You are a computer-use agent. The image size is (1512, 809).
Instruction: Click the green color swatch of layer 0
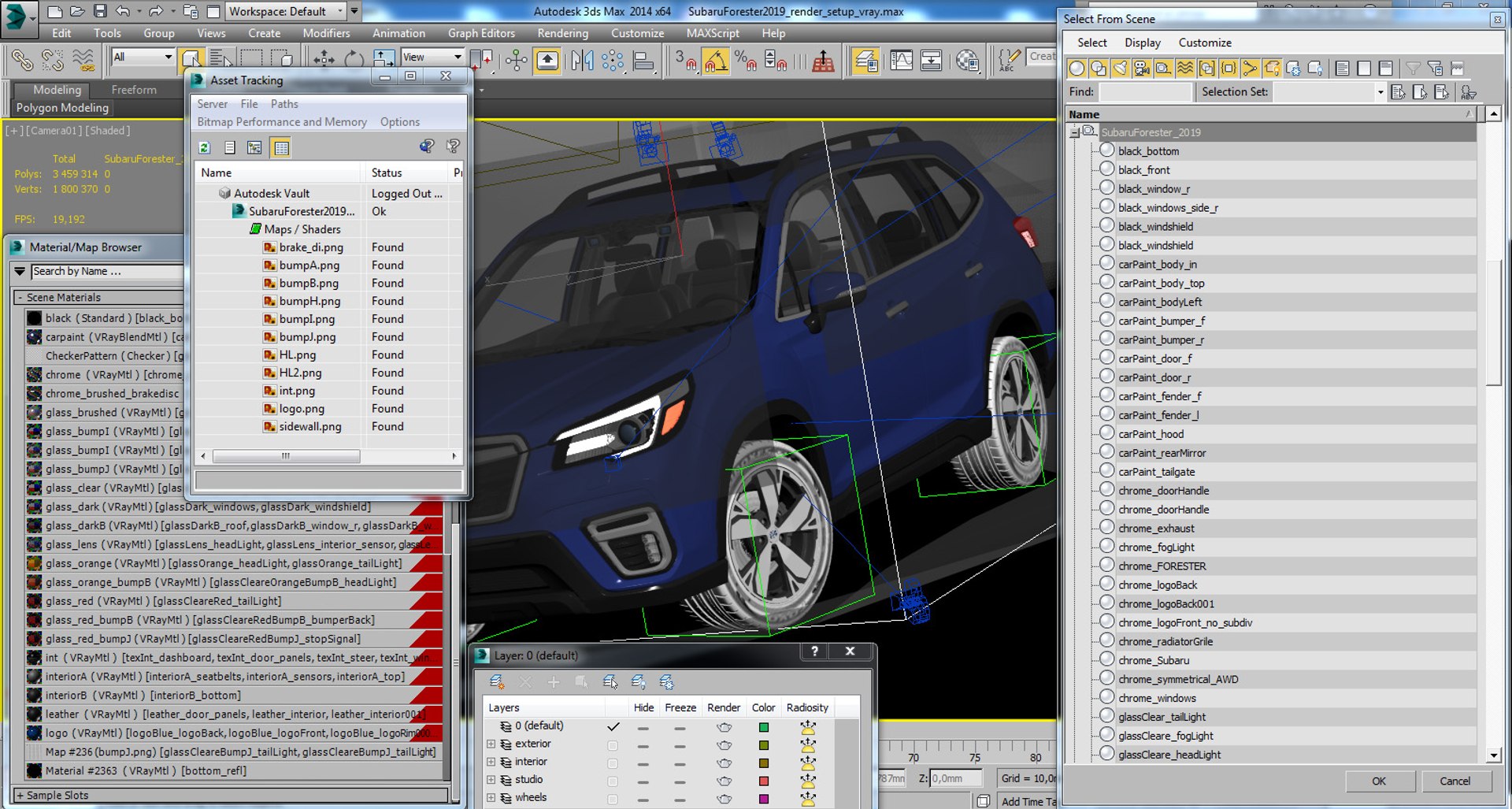tap(763, 727)
